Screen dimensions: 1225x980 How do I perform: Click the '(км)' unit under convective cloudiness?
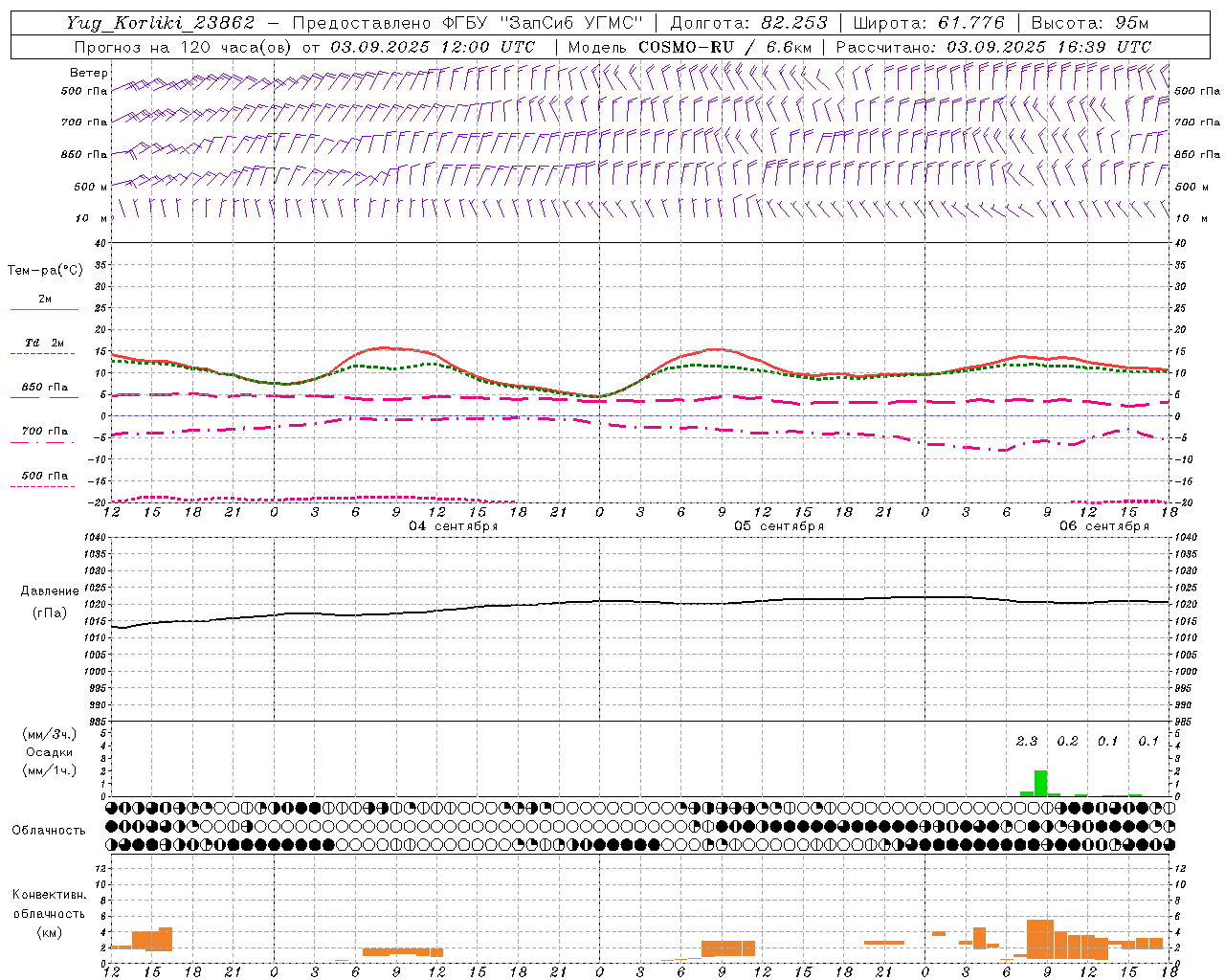[x=49, y=932]
